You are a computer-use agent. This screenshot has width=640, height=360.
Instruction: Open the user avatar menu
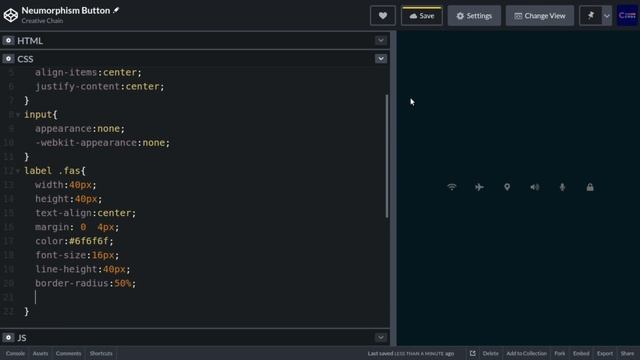click(627, 16)
